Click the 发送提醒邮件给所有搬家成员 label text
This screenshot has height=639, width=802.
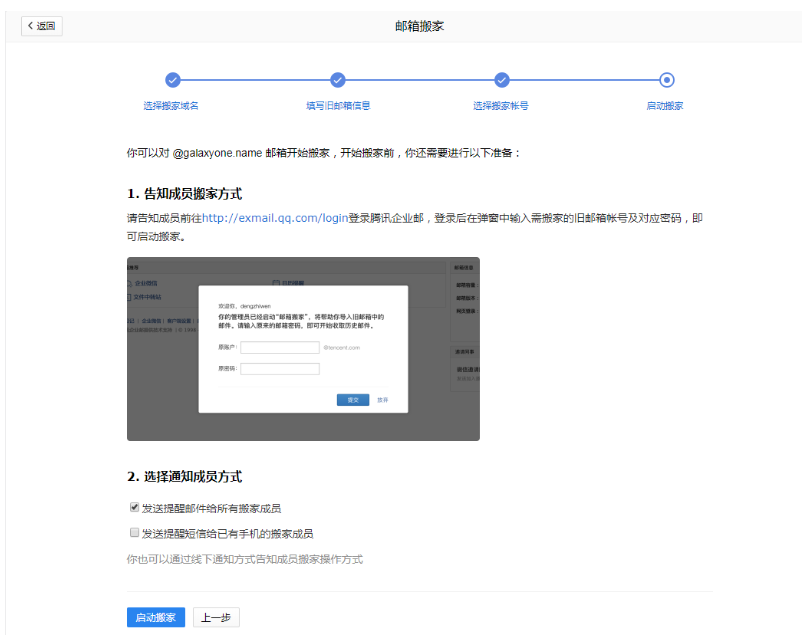click(x=211, y=508)
